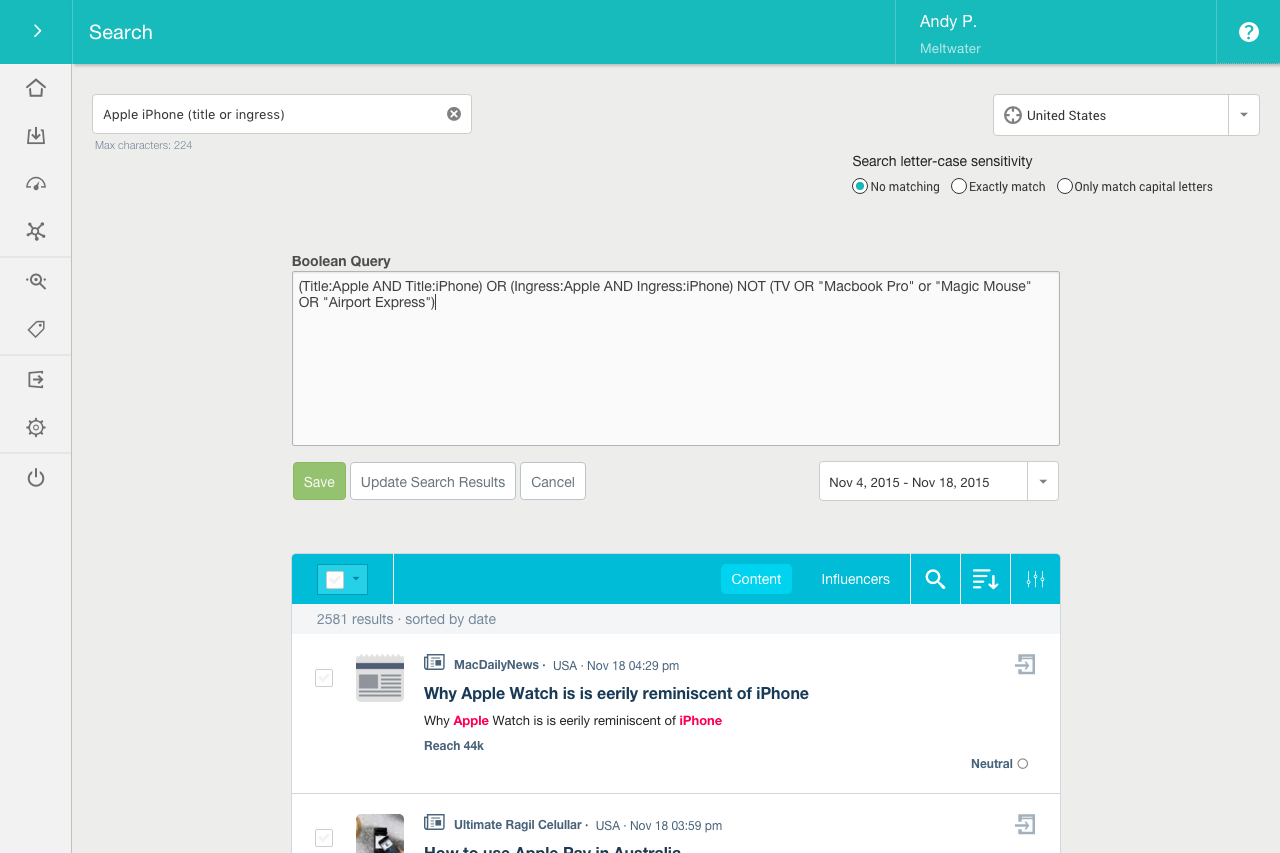Viewport: 1280px width, 853px height.
Task: Click the Max characters: 224 text
Action: [144, 145]
